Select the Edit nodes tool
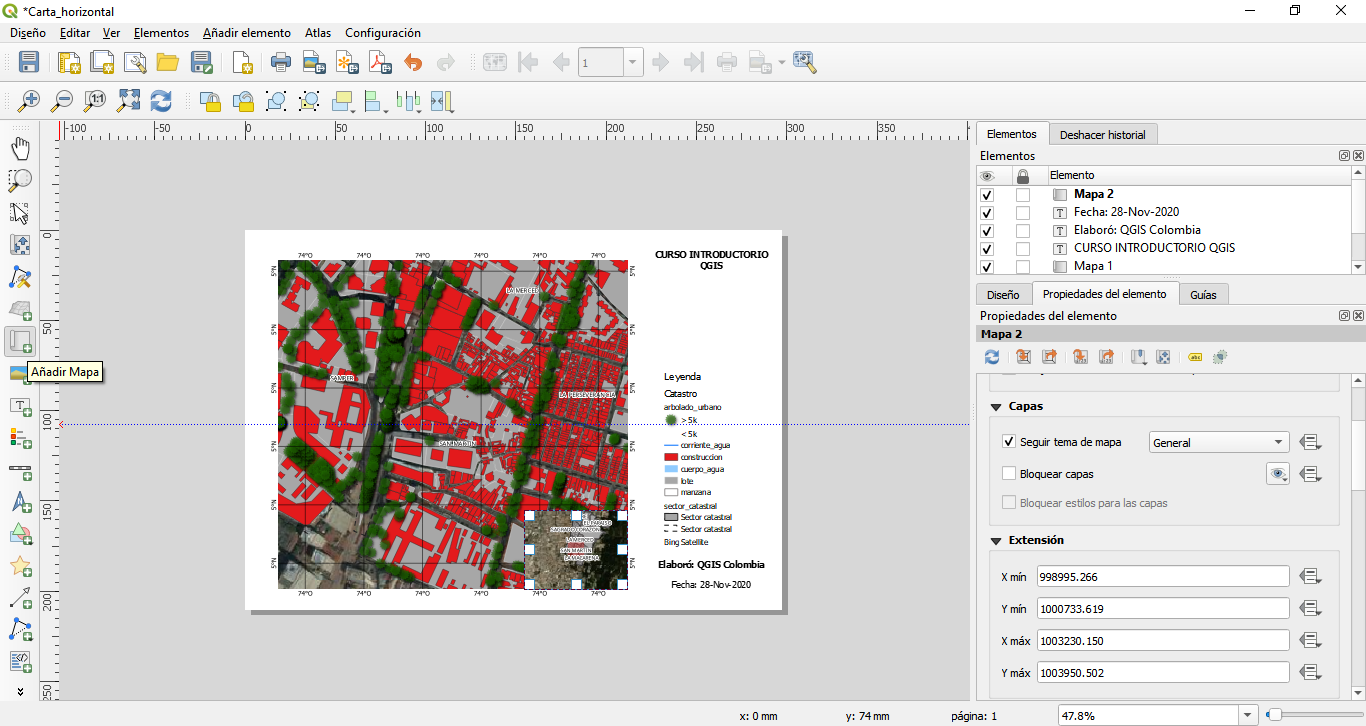Image resolution: width=1366 pixels, height=726 pixels. (20, 277)
